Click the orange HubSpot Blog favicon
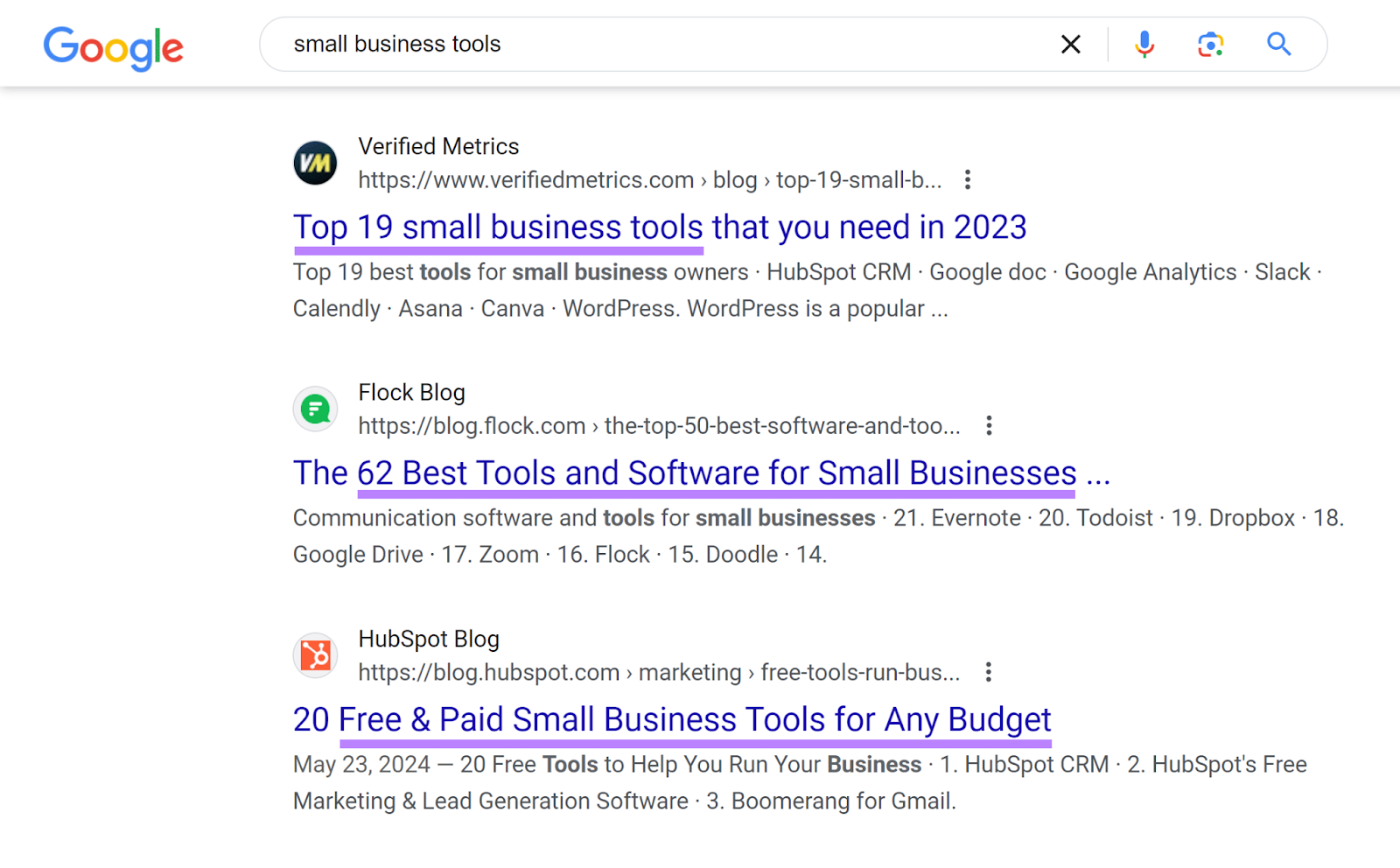1400x868 pixels. point(314,655)
